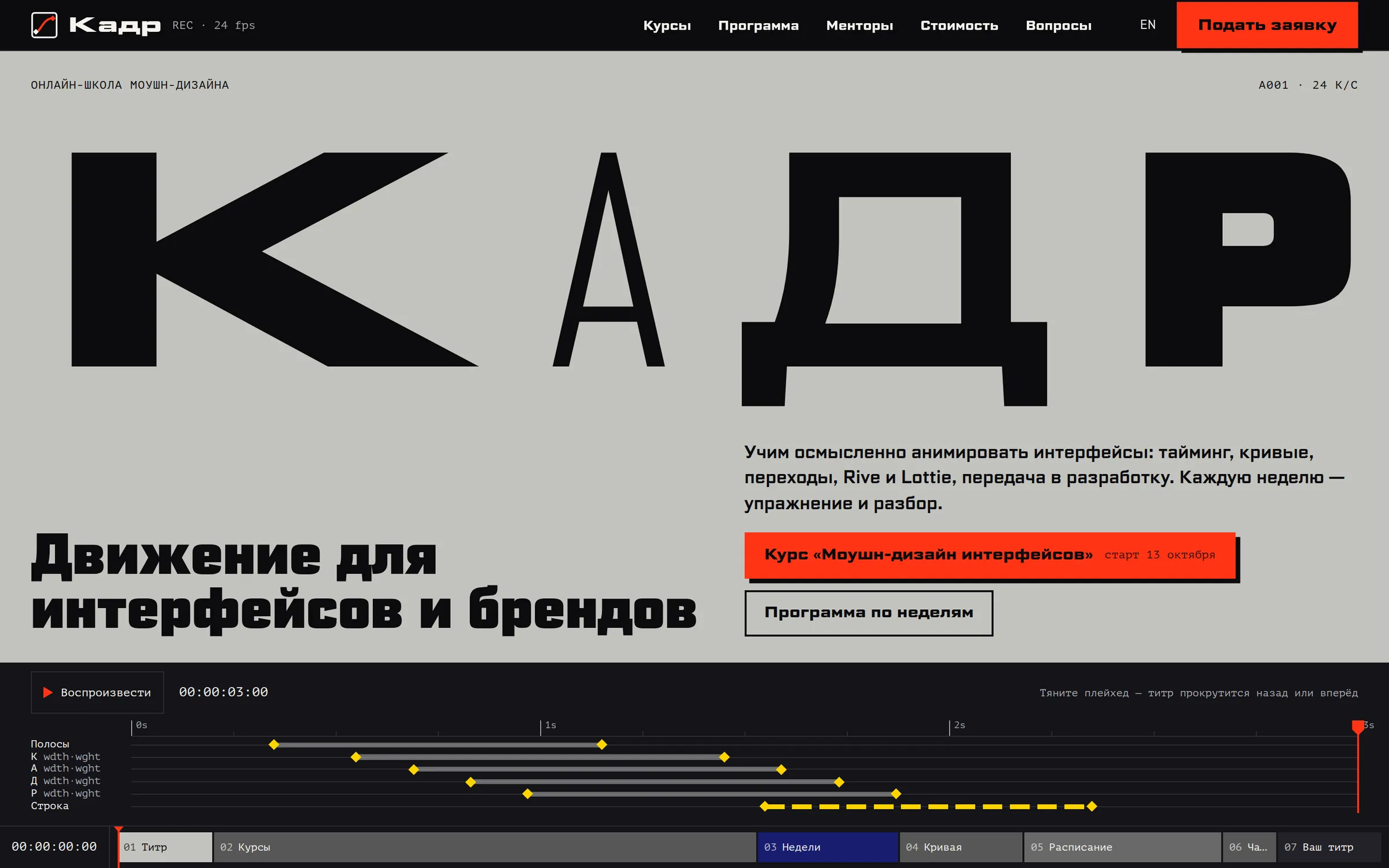Open the Стоимость nav link

[959, 25]
